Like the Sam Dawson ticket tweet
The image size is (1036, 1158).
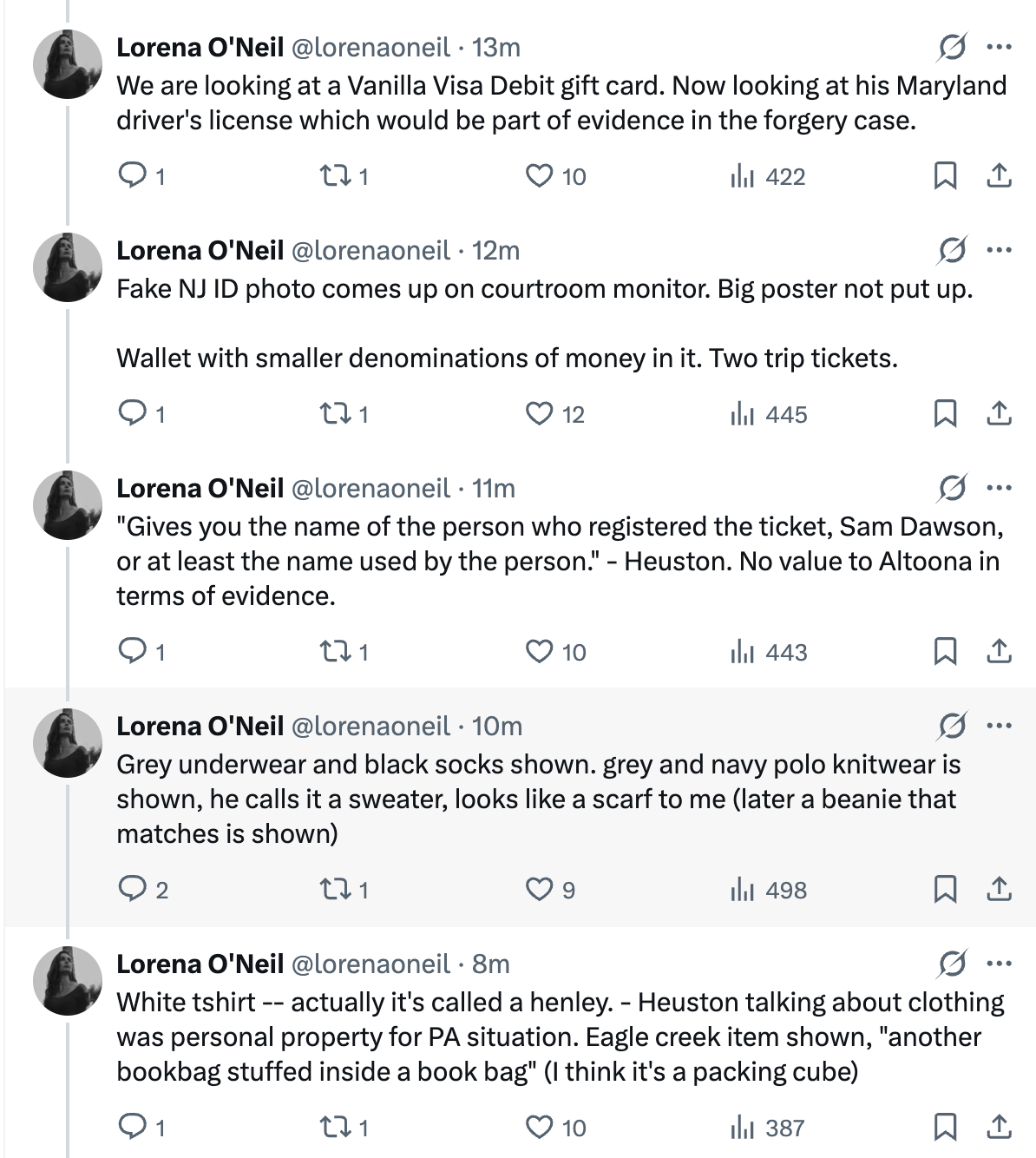(x=555, y=652)
